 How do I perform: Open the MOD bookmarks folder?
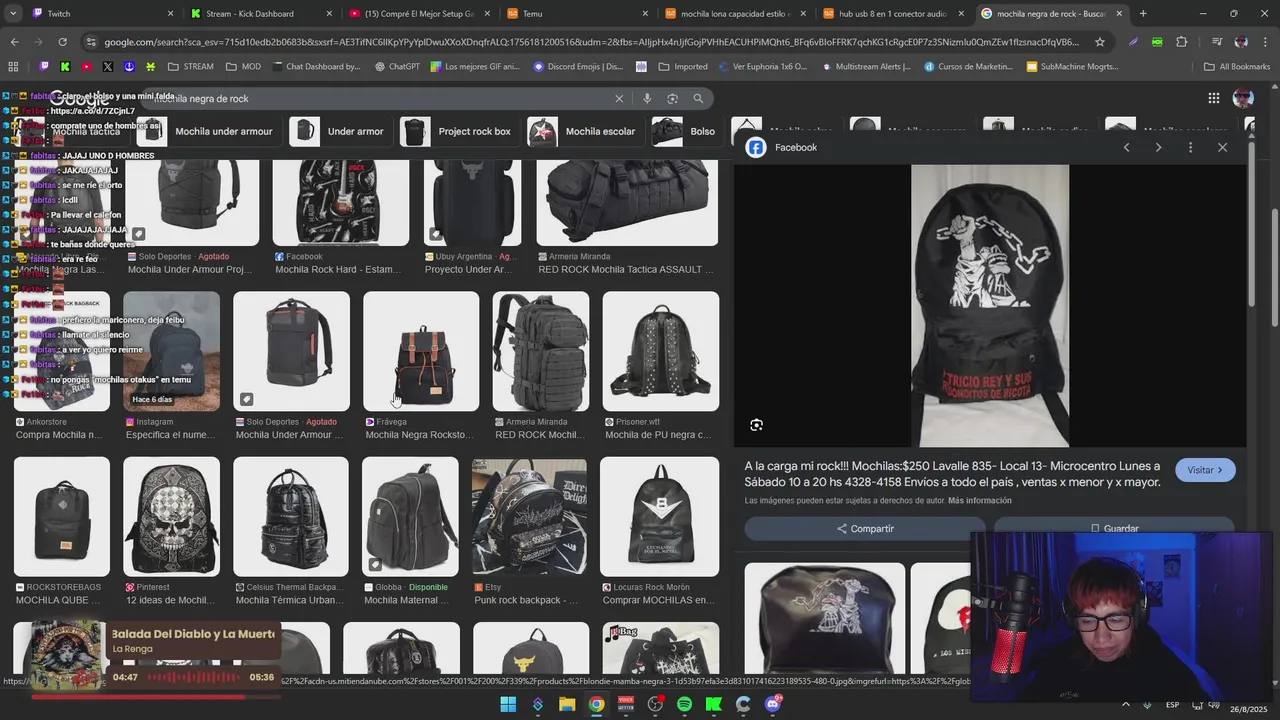243,66
